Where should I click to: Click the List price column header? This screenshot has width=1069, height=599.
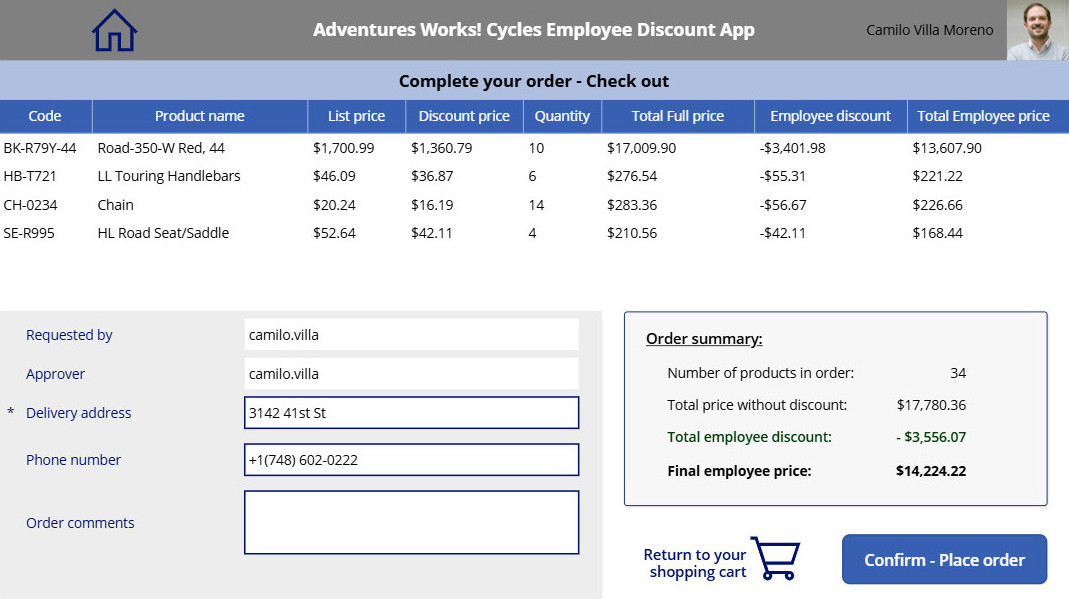click(357, 117)
